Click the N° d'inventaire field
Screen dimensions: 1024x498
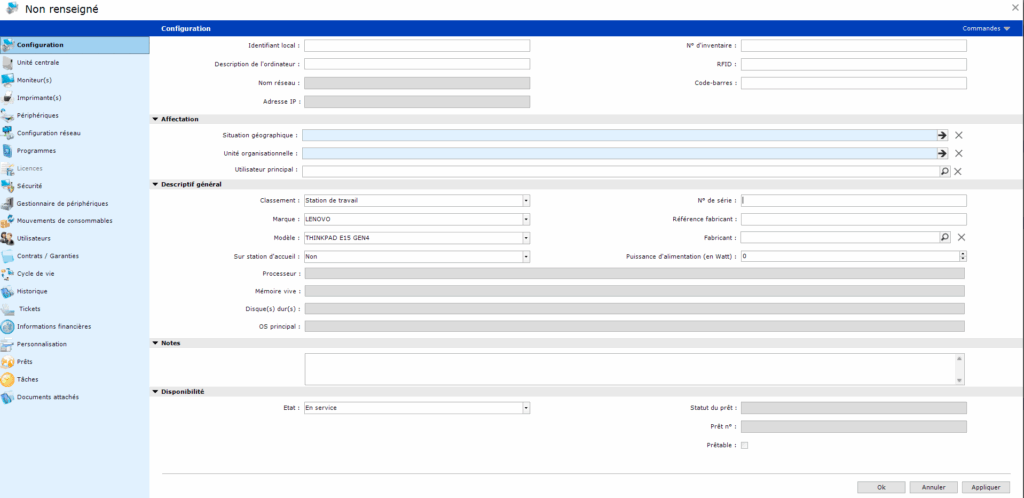(854, 46)
